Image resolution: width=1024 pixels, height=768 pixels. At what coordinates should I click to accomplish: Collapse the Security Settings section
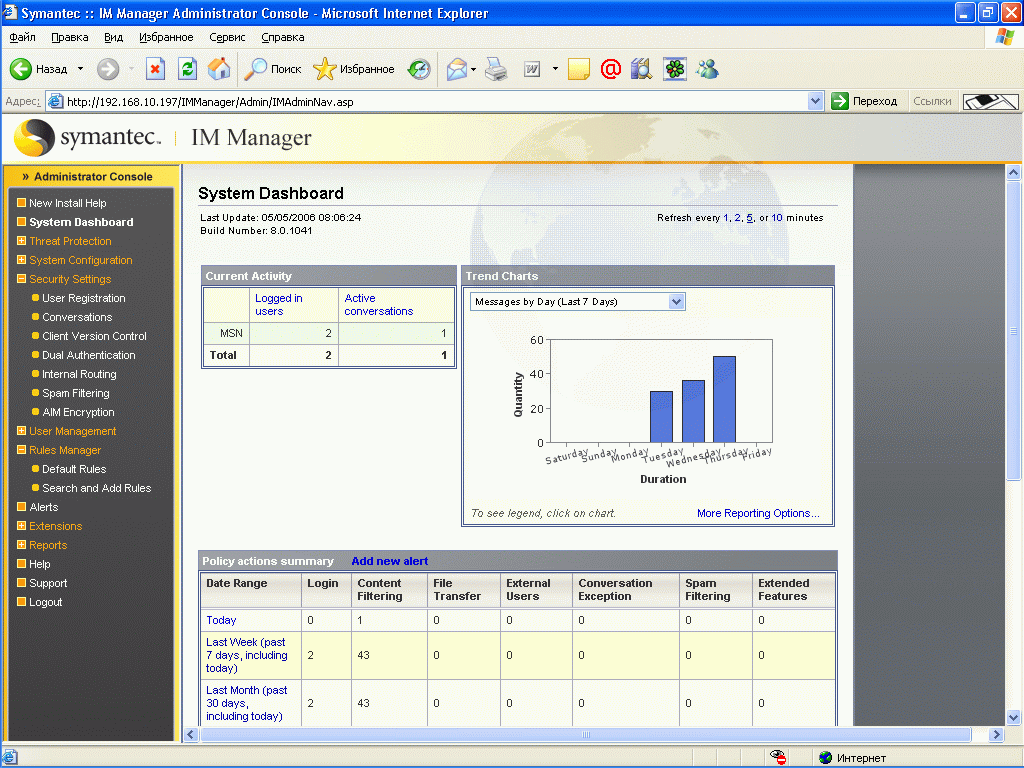(21, 279)
